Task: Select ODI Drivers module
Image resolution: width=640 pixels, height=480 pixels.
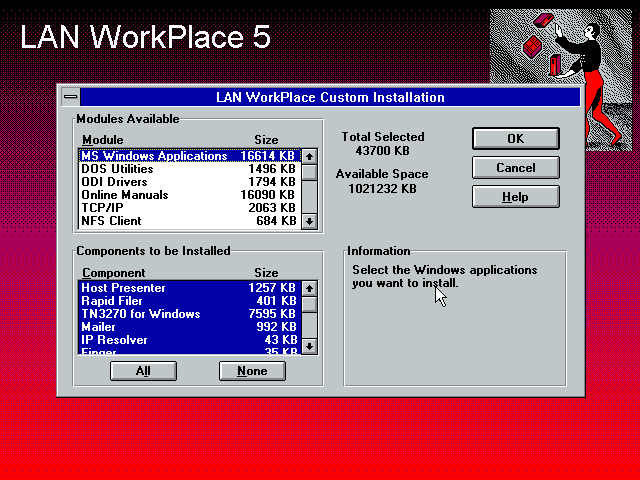Action: point(189,182)
